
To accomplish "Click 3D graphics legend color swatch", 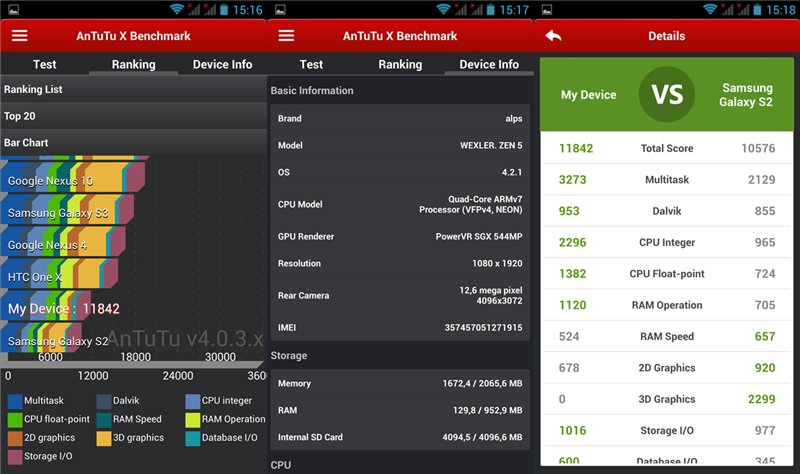I will coord(104,438).
